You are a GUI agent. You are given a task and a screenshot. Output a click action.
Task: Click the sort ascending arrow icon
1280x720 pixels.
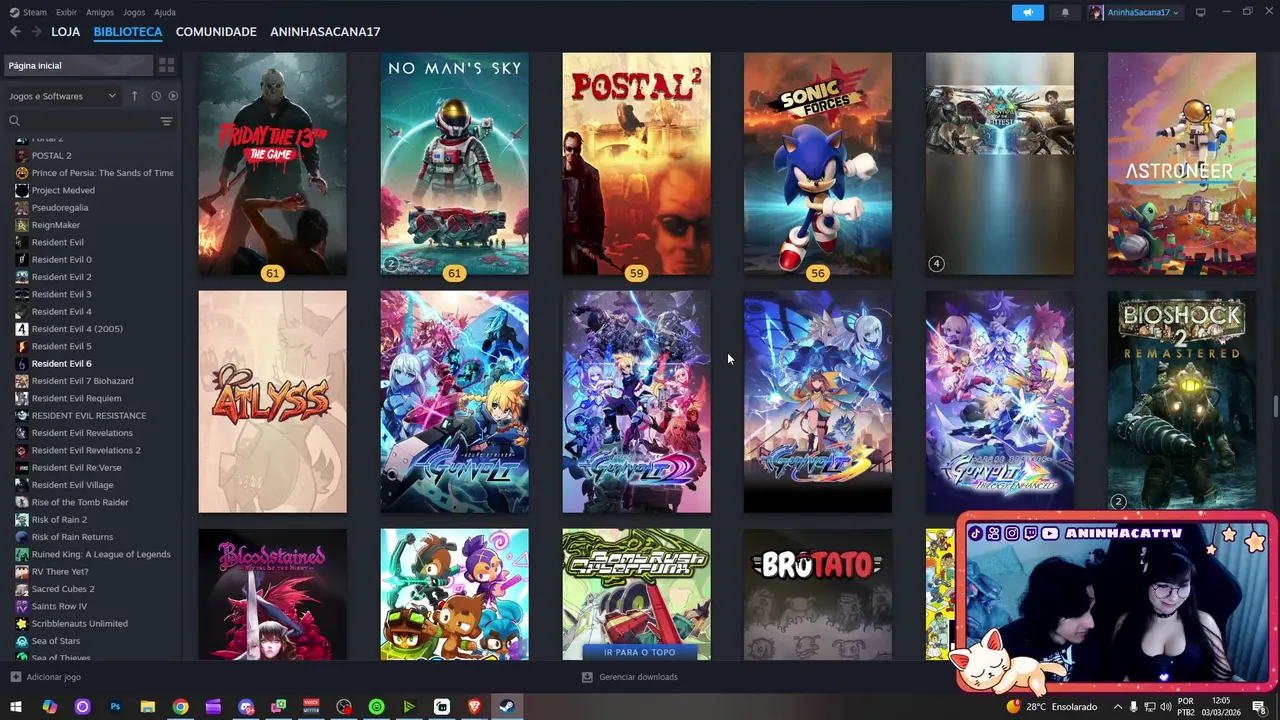(134, 96)
